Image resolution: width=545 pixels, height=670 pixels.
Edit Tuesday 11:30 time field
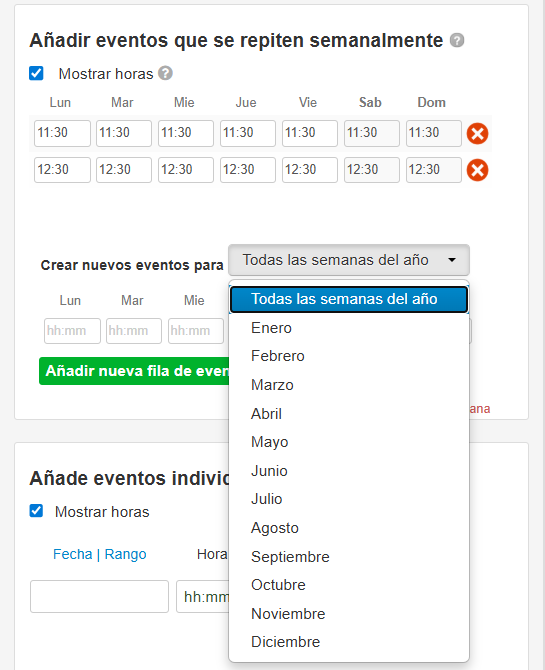click(124, 133)
